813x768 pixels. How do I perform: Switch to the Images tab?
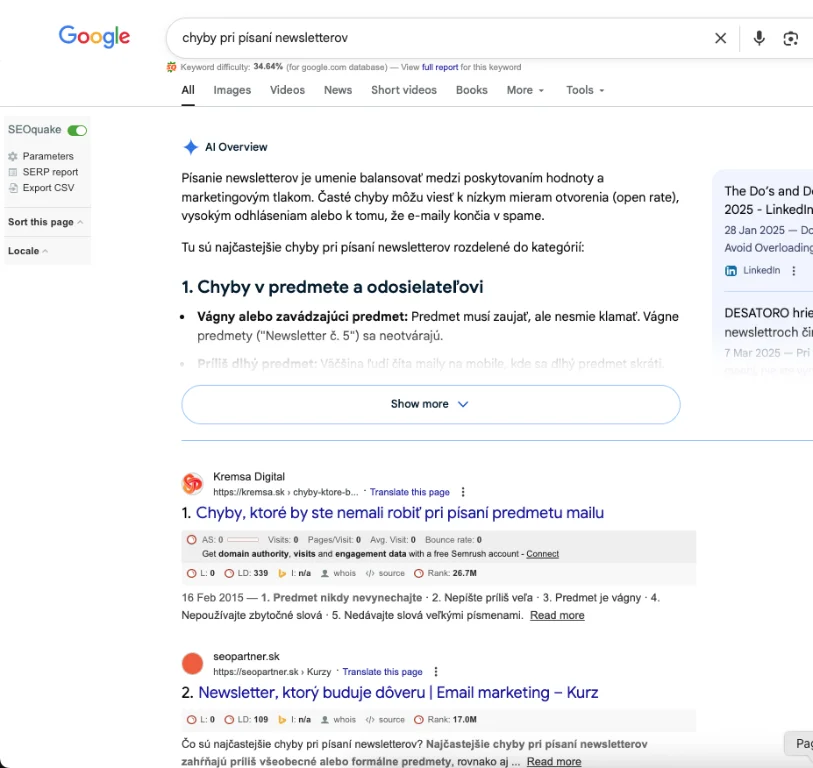click(x=232, y=90)
